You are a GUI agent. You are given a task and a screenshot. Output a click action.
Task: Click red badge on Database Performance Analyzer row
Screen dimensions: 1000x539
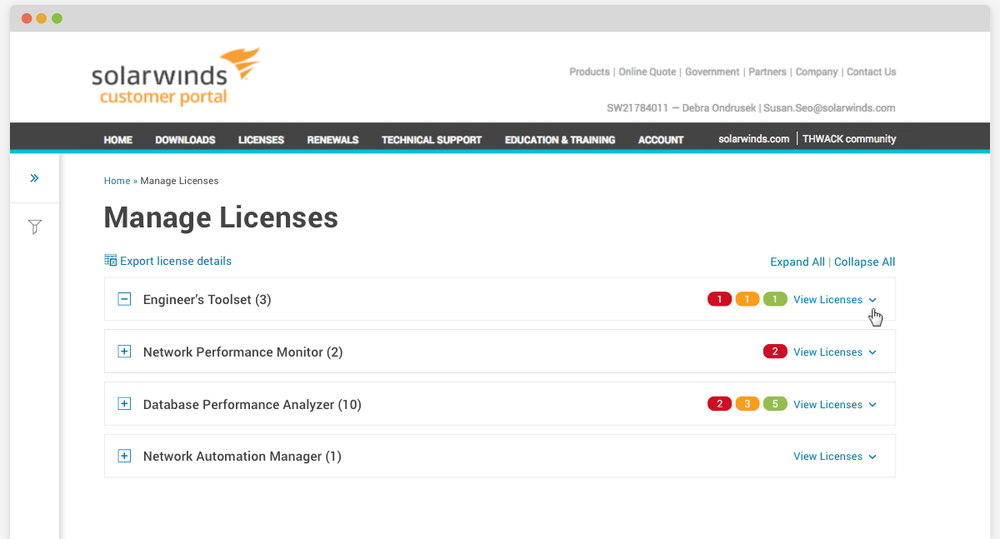[719, 404]
